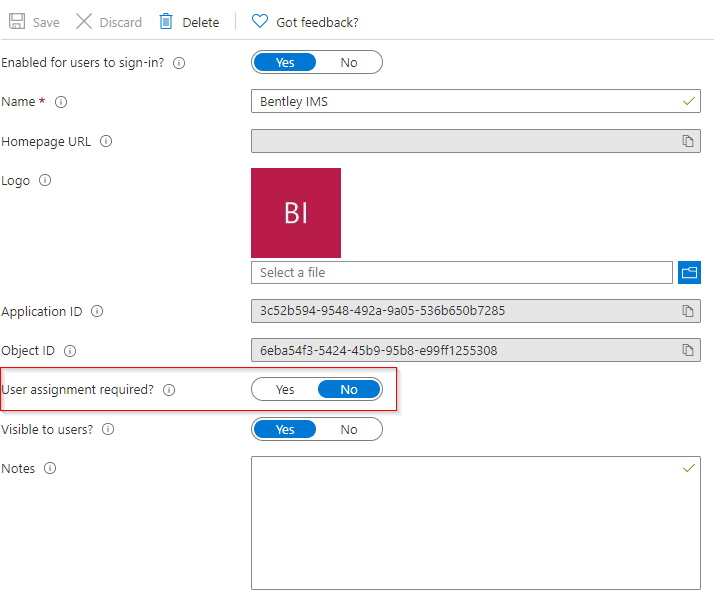Click inside the Notes text area
The height and width of the screenshot is (596, 714).
475,523
